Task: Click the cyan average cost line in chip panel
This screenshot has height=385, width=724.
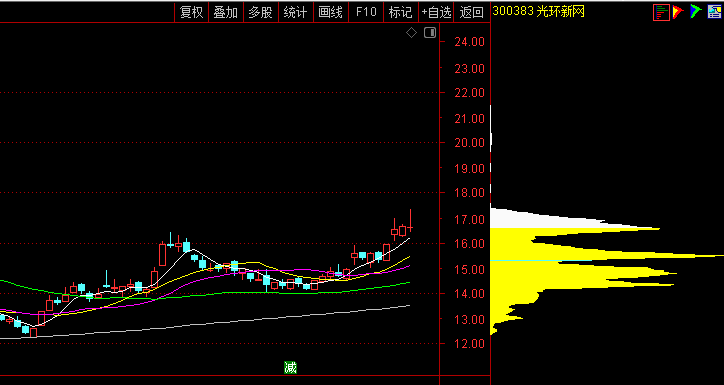Action: pos(541,261)
